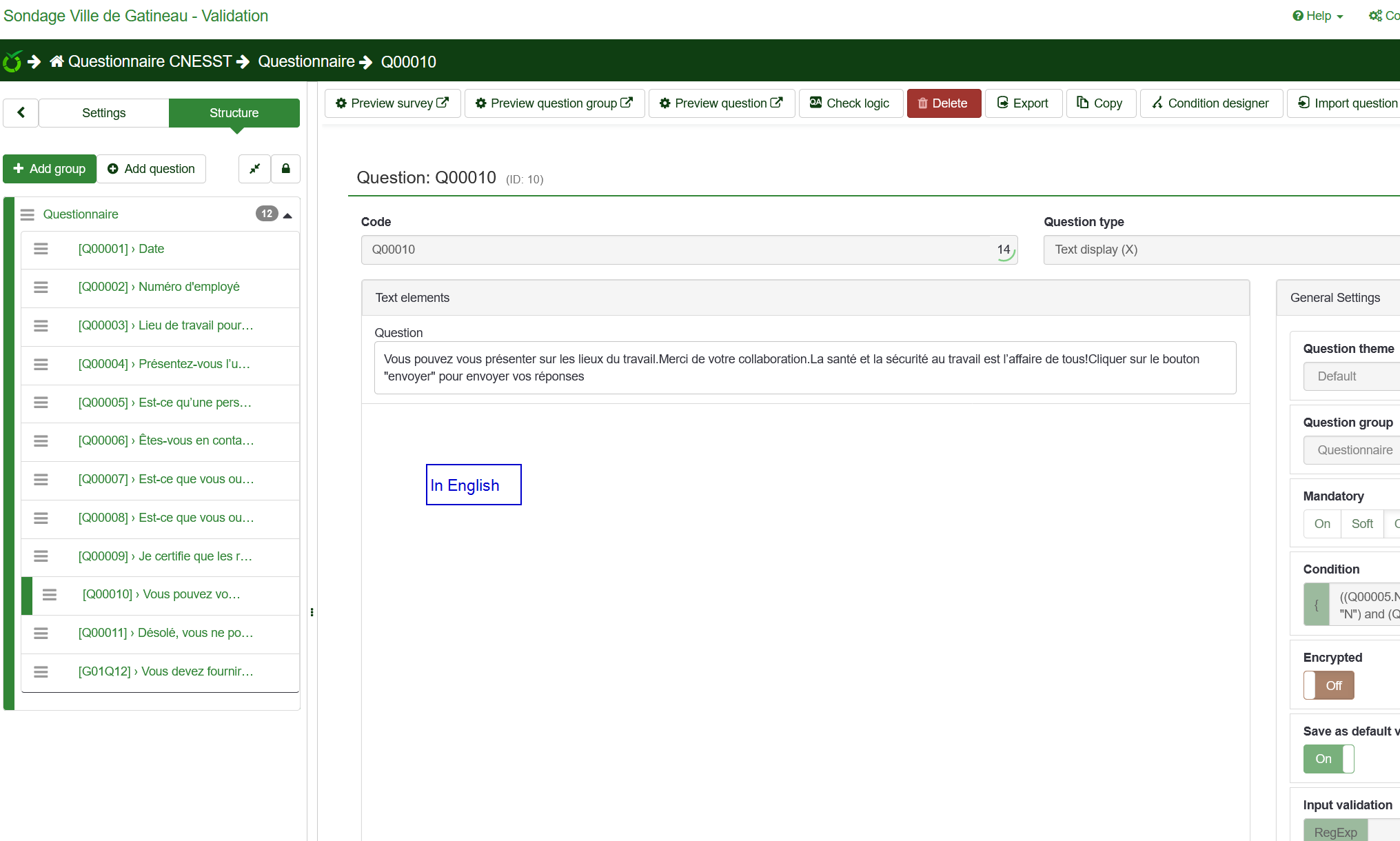Switch to the Settings tab
Viewport: 1400px width, 841px height.
click(x=103, y=113)
